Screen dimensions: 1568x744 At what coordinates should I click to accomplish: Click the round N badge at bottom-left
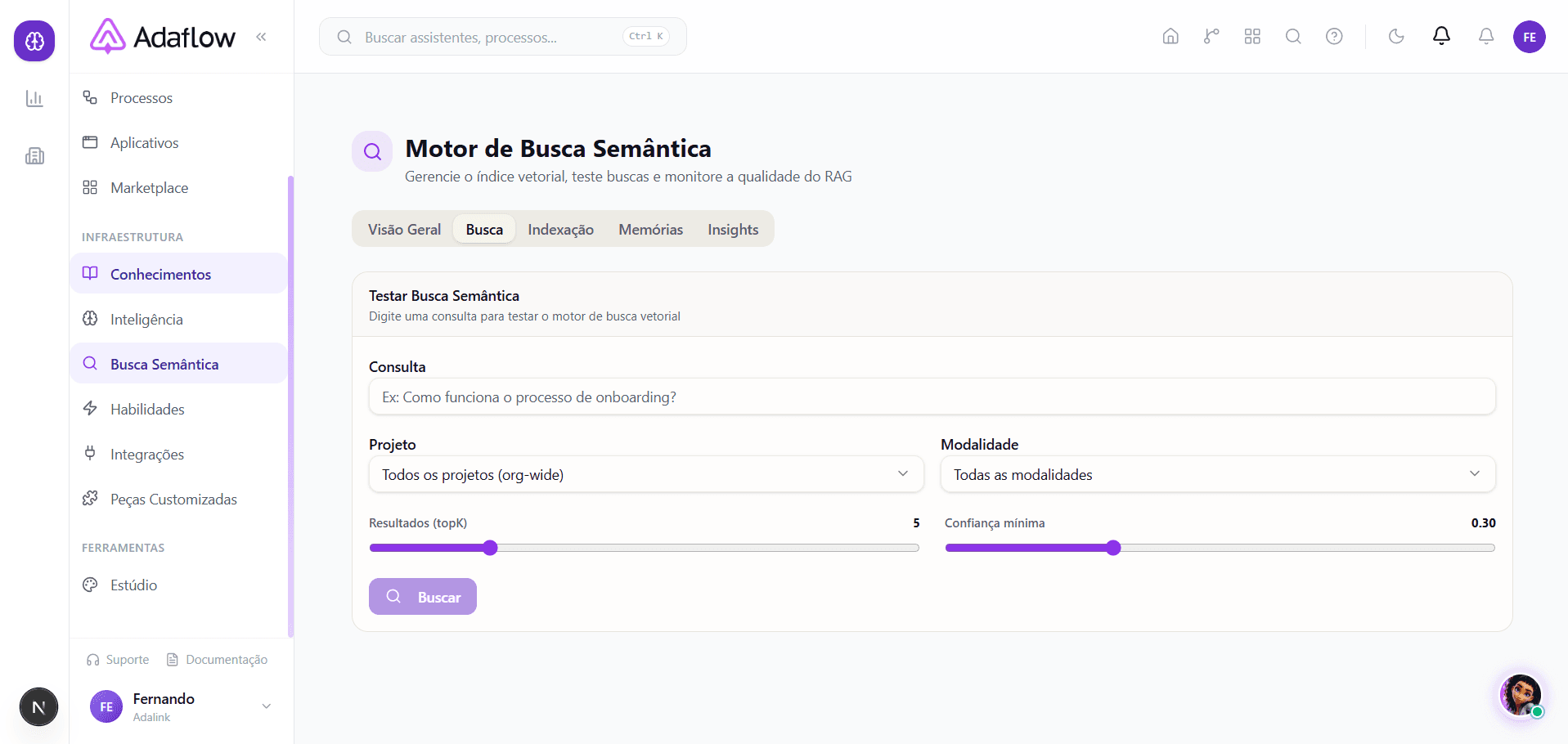click(x=38, y=707)
